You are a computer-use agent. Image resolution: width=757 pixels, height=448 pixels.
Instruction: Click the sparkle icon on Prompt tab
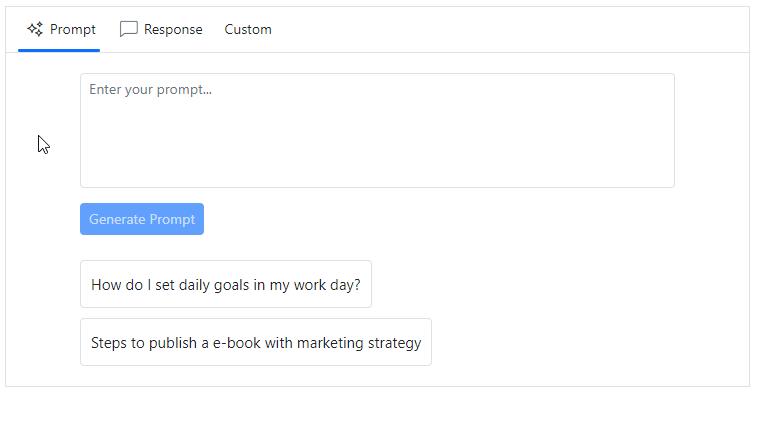(35, 29)
